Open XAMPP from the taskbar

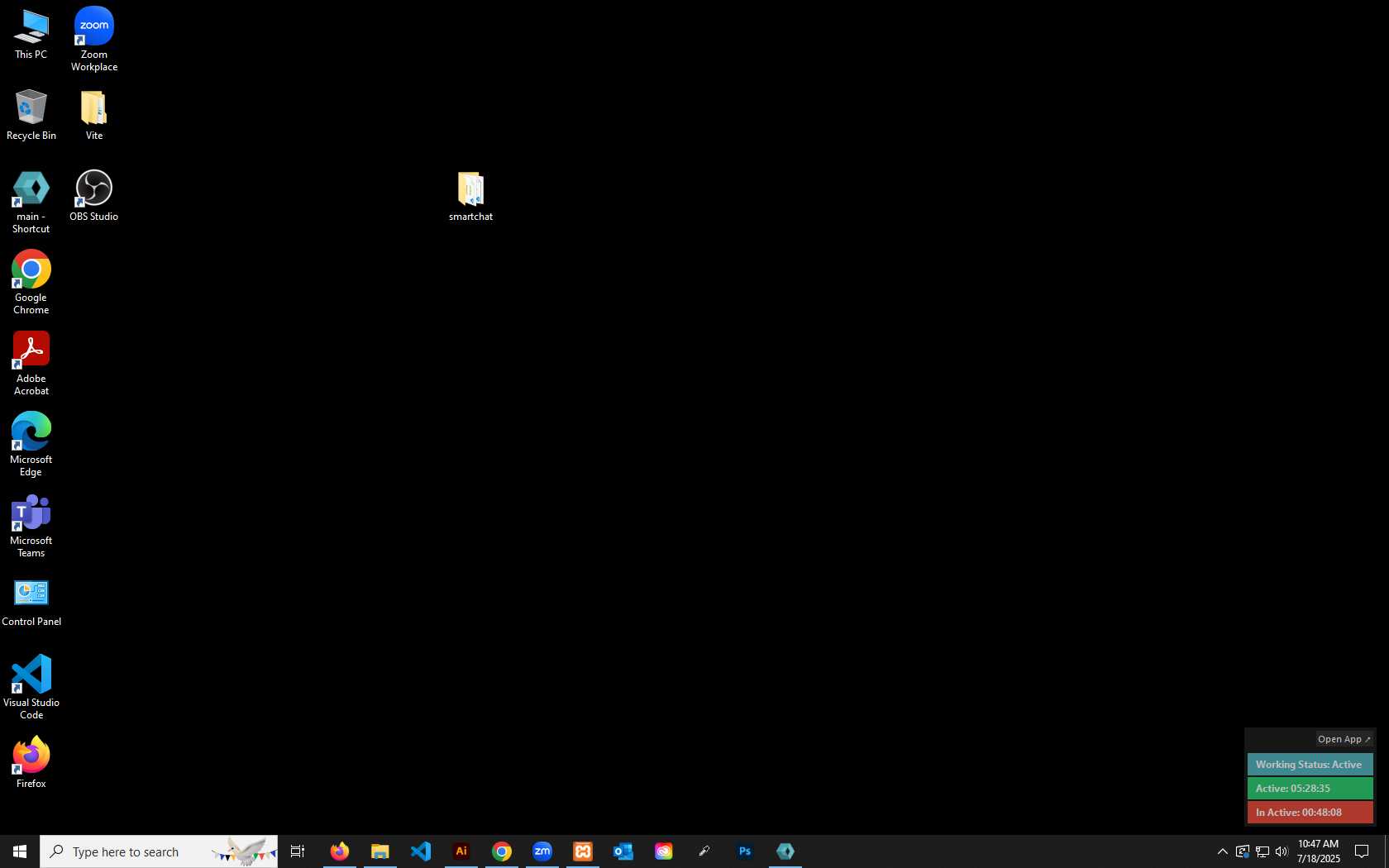pos(583,851)
